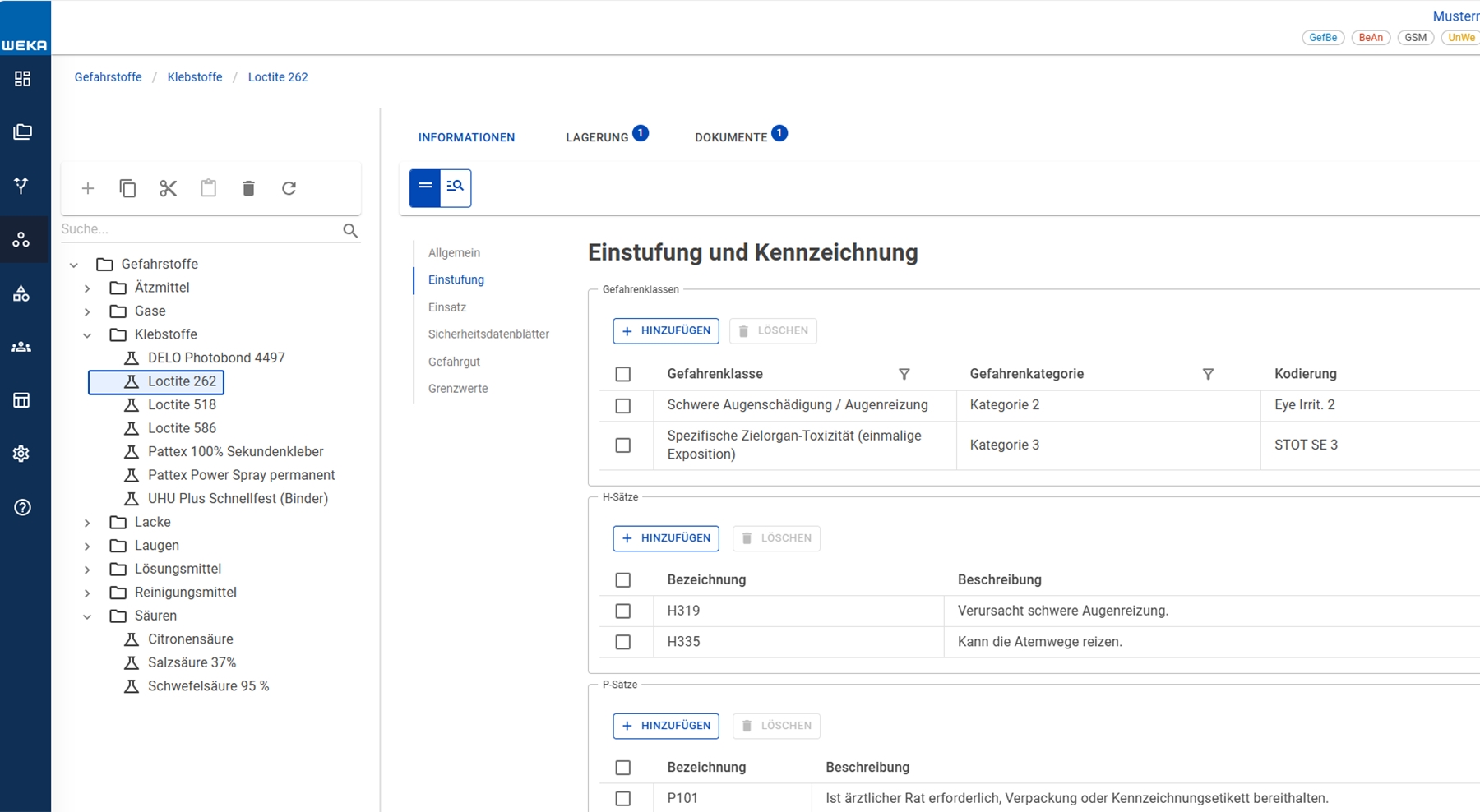The height and width of the screenshot is (812, 1480).
Task: Click the copy icon in tree toolbar
Action: (x=127, y=188)
